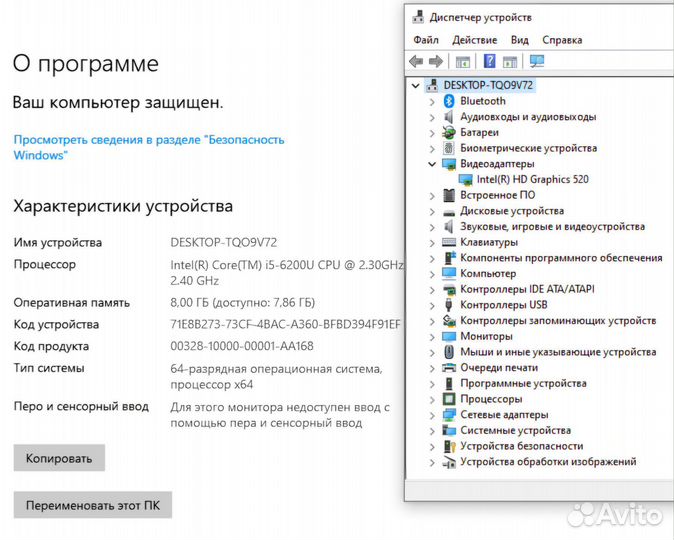
Task: Click the monitor icon beside Компьютер
Action: [449, 273]
